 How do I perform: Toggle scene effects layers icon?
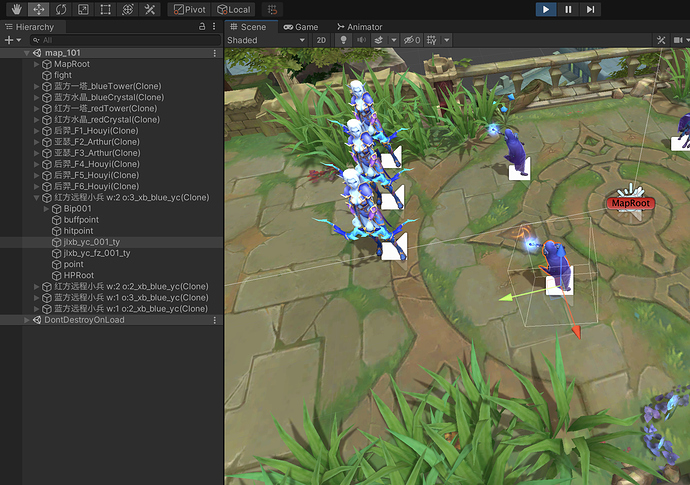378,40
